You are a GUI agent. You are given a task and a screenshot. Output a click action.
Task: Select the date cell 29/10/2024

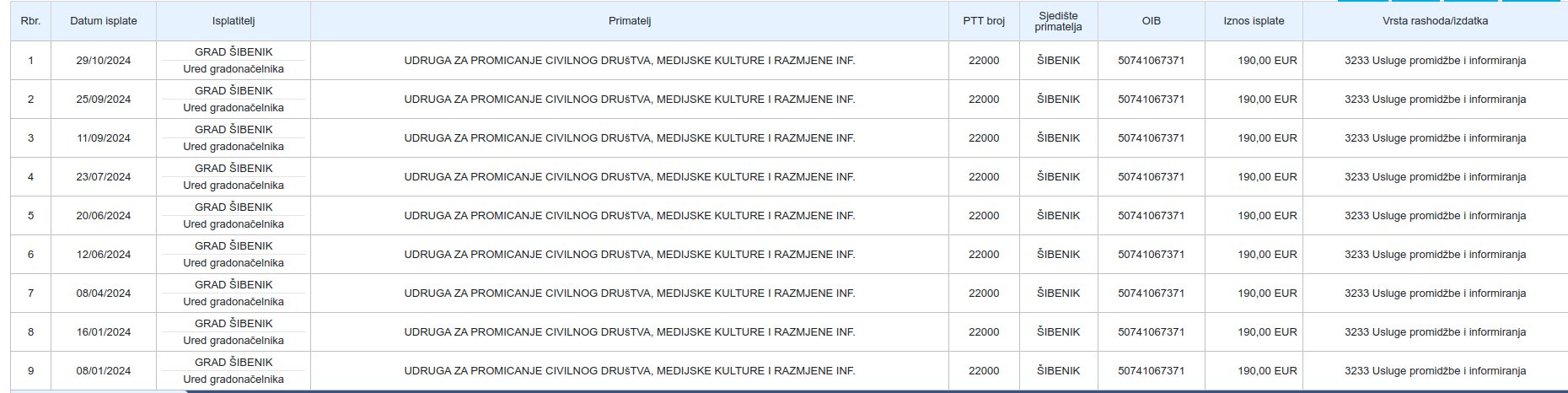[103, 61]
